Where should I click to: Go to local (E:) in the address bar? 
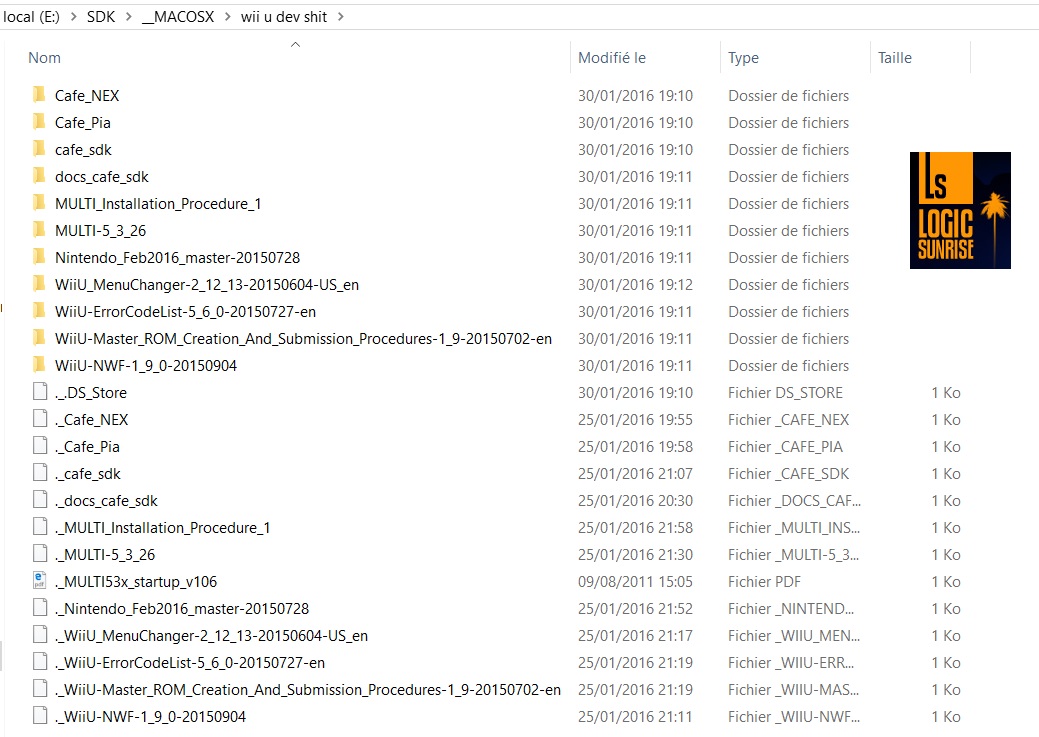coord(31,17)
